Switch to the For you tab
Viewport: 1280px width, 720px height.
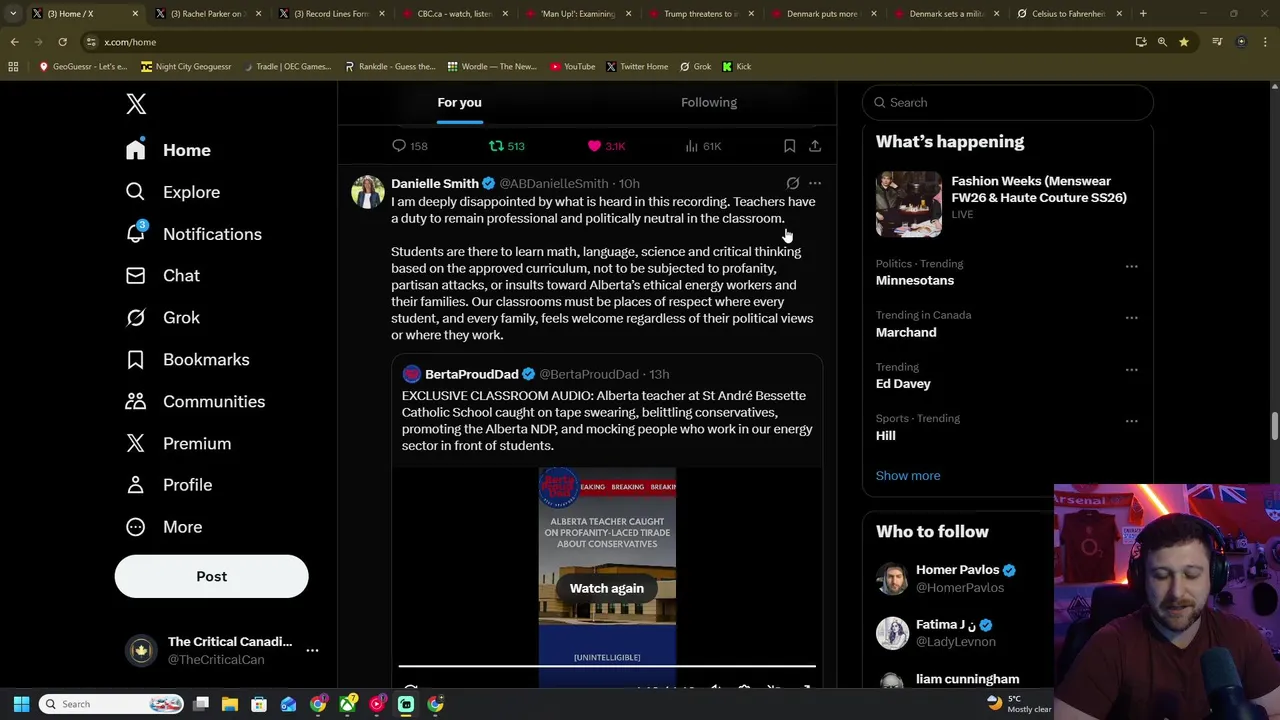[459, 102]
